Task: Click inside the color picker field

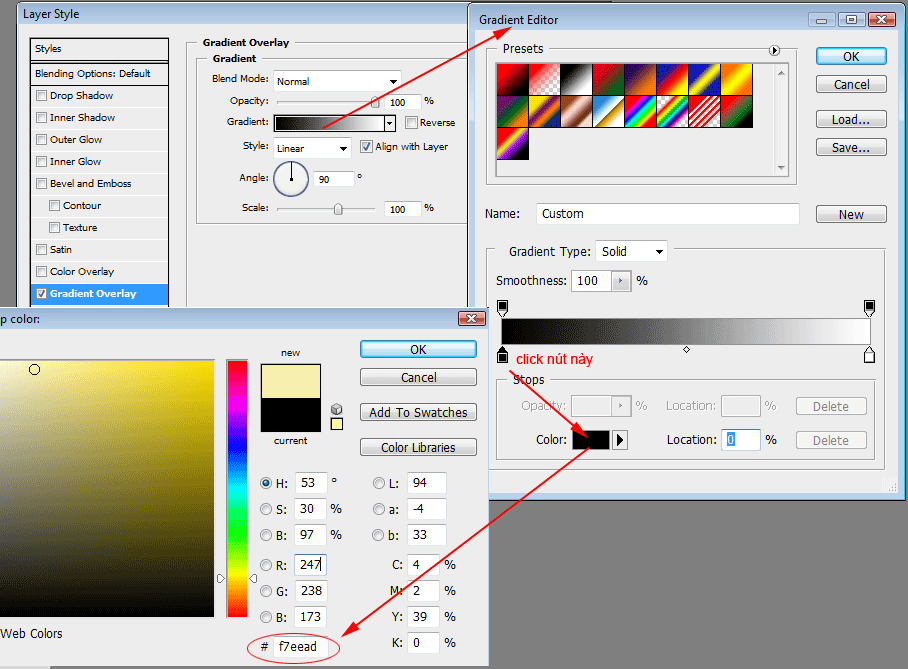Action: (107, 488)
